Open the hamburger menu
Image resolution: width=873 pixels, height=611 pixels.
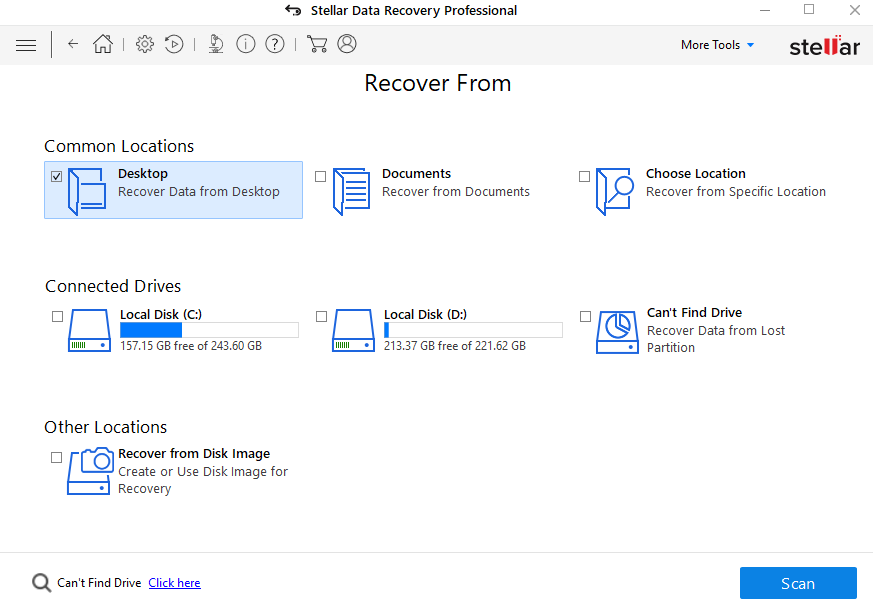pyautogui.click(x=26, y=45)
